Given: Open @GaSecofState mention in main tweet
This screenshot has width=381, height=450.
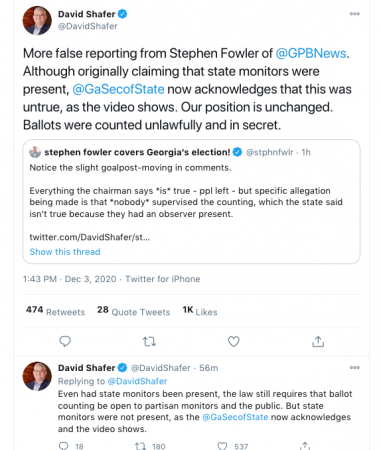Looking at the screenshot, I should (118, 89).
